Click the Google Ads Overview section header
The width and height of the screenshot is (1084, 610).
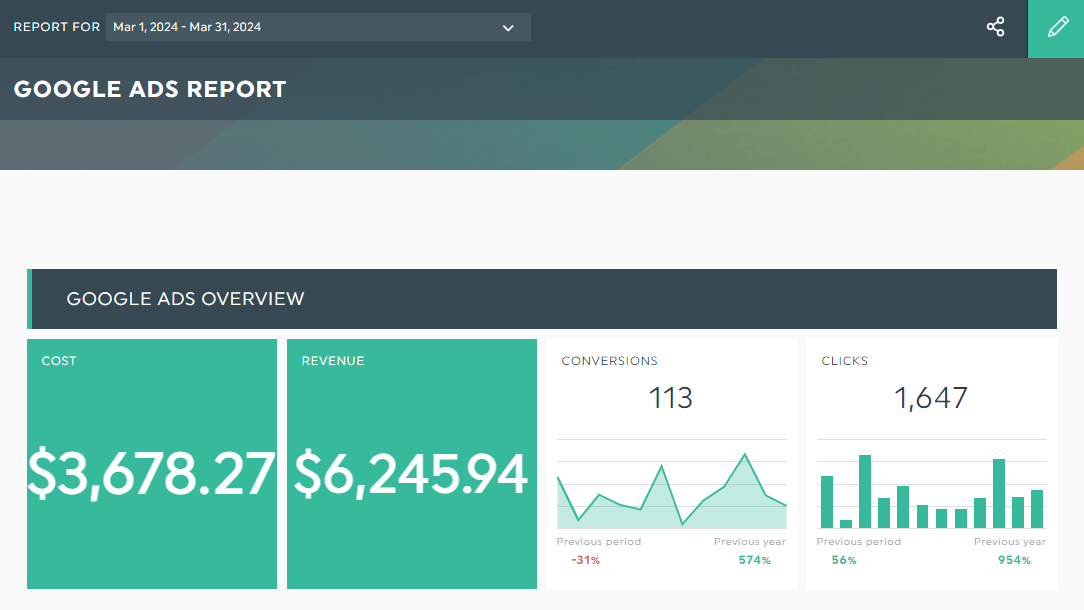542,299
